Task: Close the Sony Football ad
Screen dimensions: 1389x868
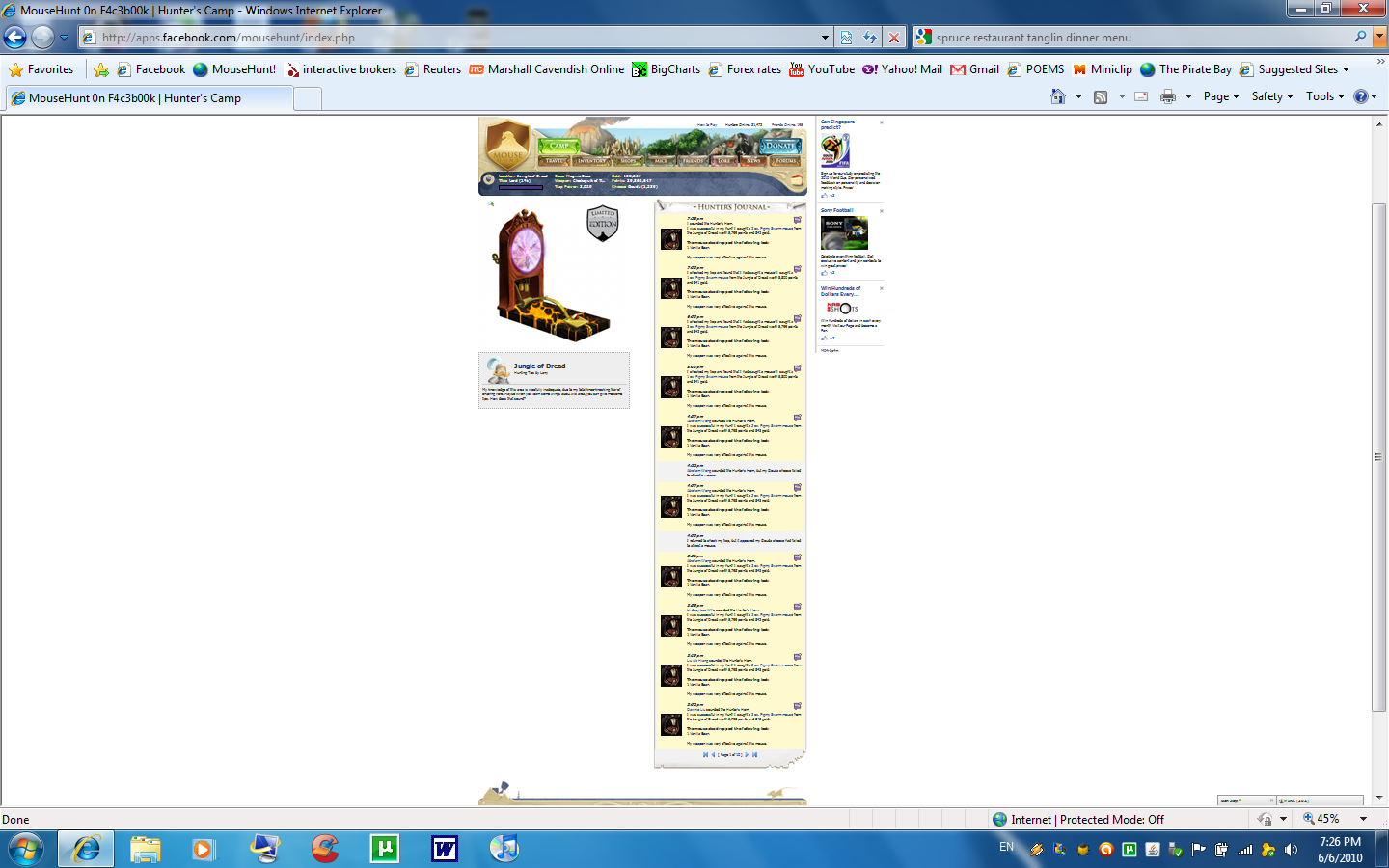Action: point(882,210)
